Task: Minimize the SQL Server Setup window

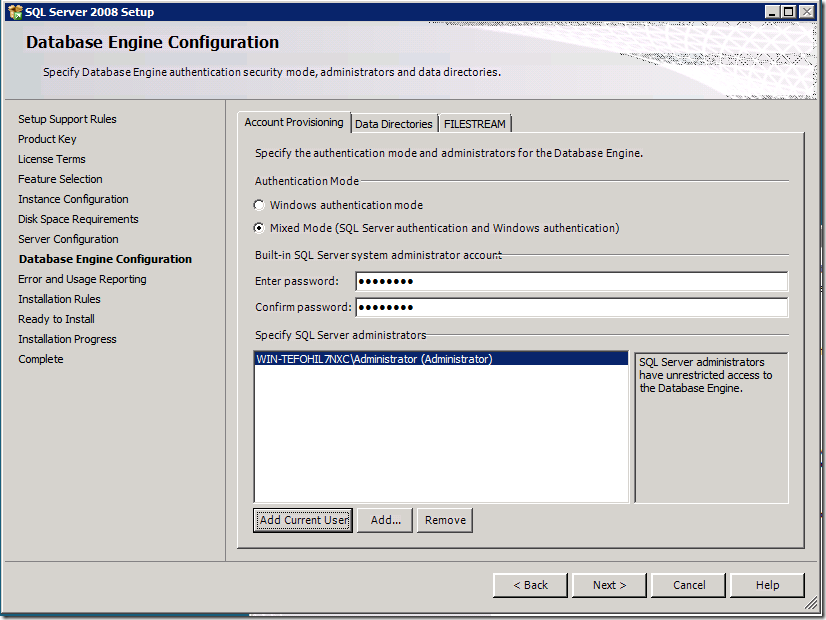Action: (x=772, y=12)
